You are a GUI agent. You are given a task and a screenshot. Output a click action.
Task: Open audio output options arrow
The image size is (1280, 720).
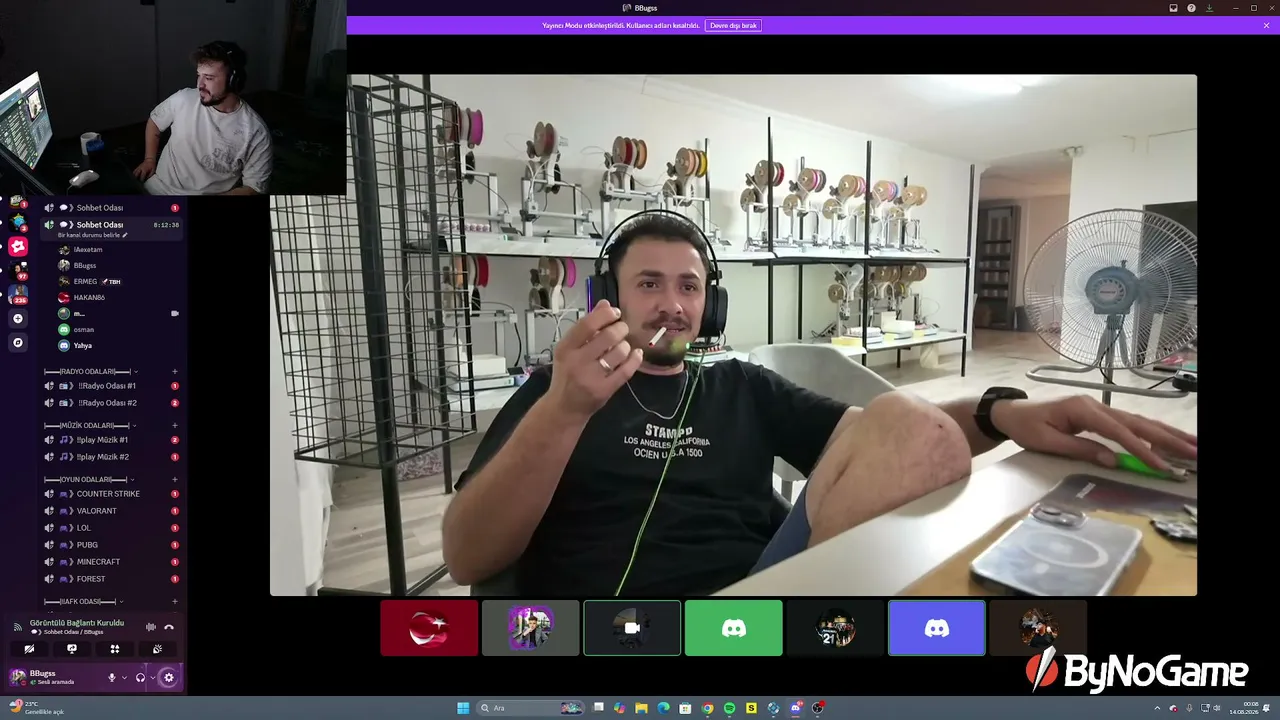(152, 677)
